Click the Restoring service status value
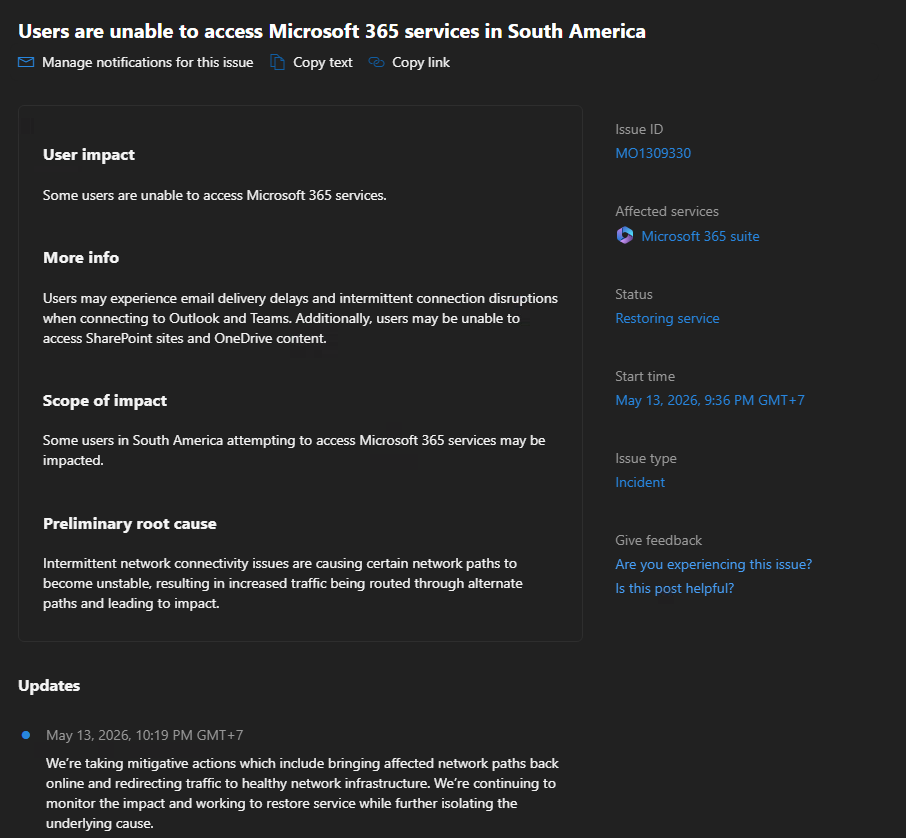Viewport: 906px width, 838px height. click(667, 318)
